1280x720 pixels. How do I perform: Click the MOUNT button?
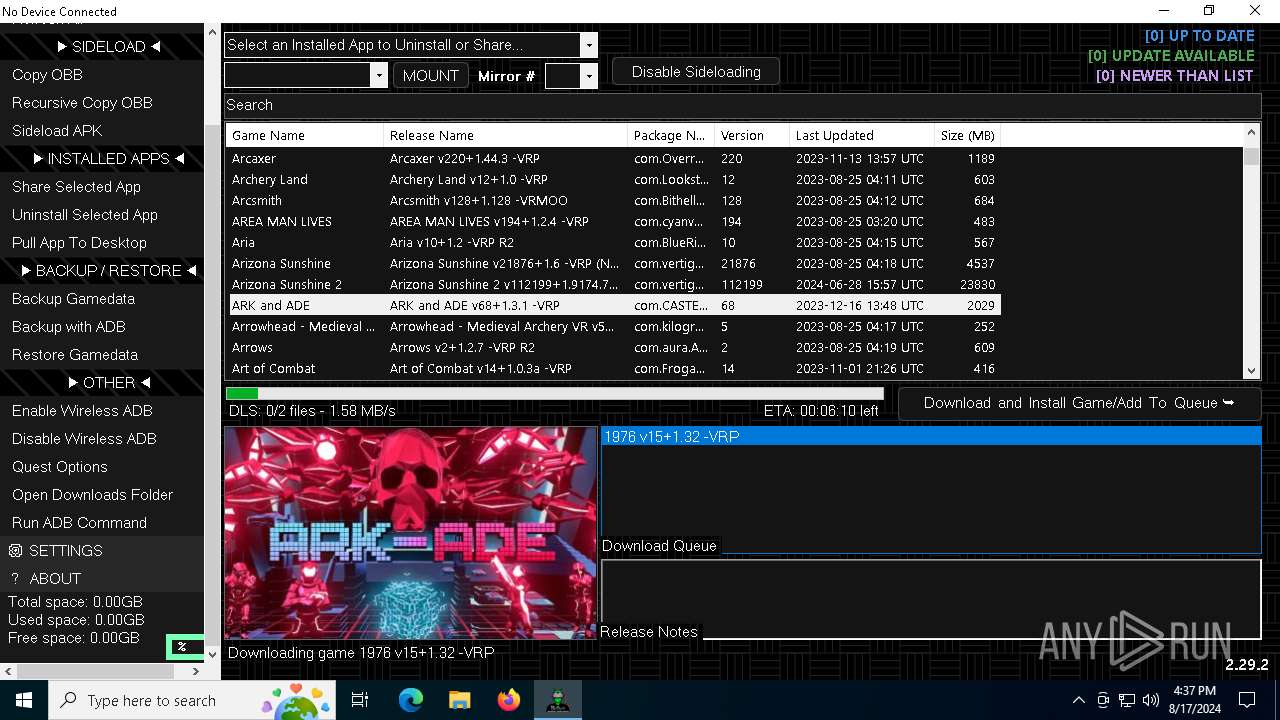pyautogui.click(x=431, y=76)
